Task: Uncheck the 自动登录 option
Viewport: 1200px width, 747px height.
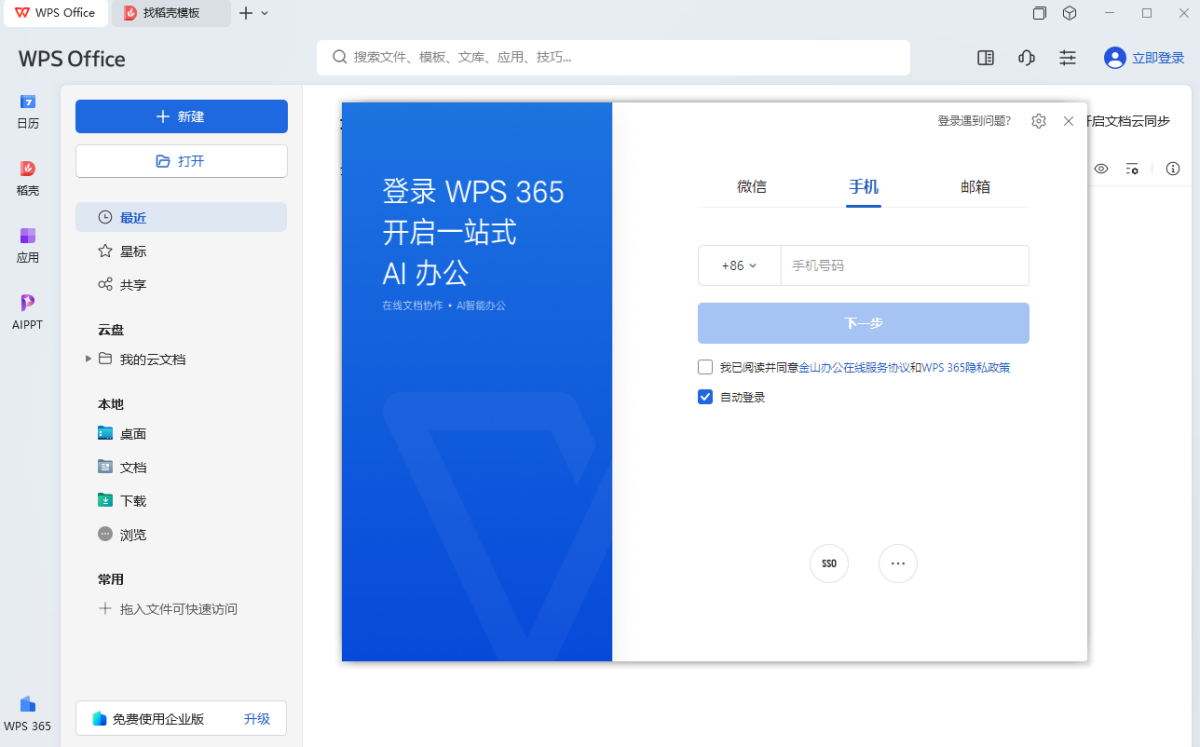Action: tap(705, 396)
